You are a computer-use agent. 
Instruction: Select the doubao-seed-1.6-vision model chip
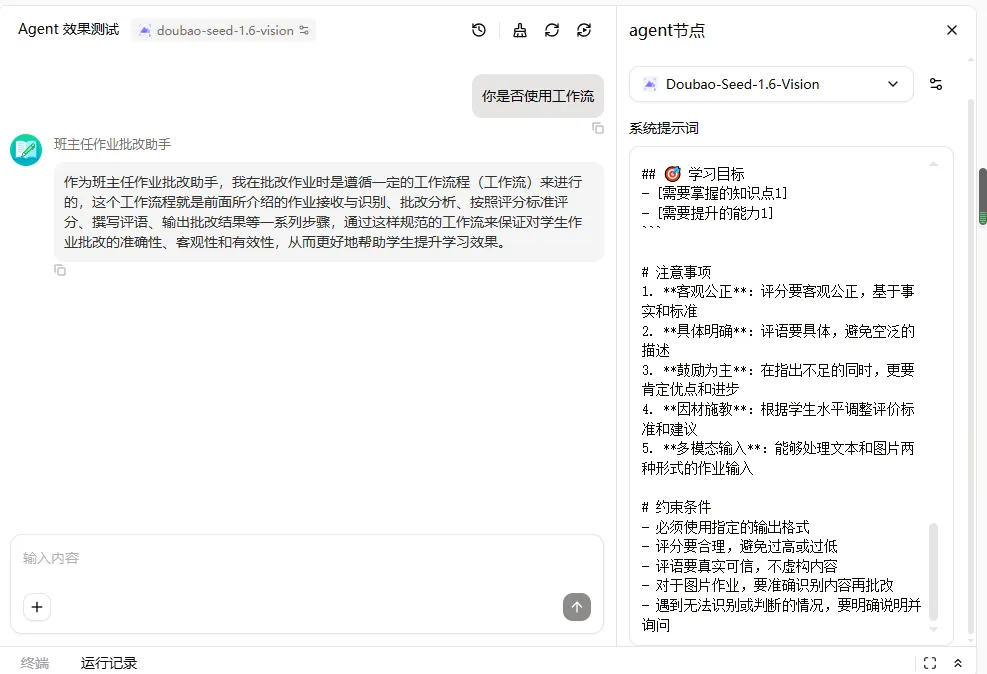[x=223, y=30]
